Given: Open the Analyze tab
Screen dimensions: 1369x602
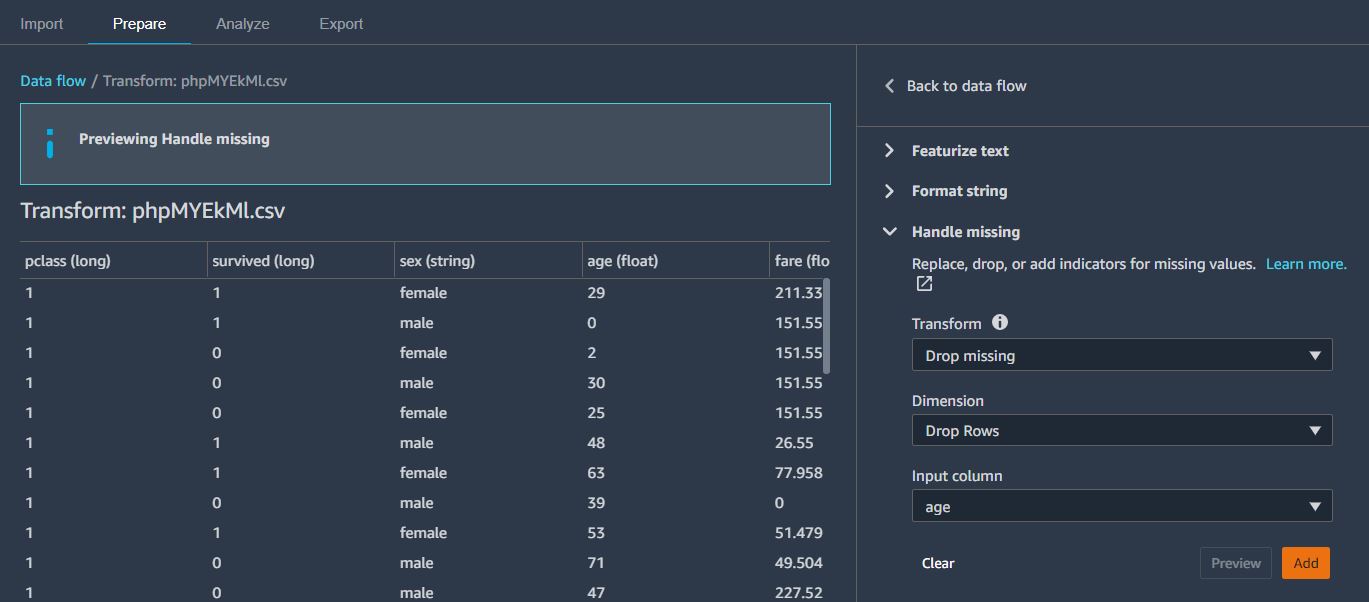Looking at the screenshot, I should (243, 23).
